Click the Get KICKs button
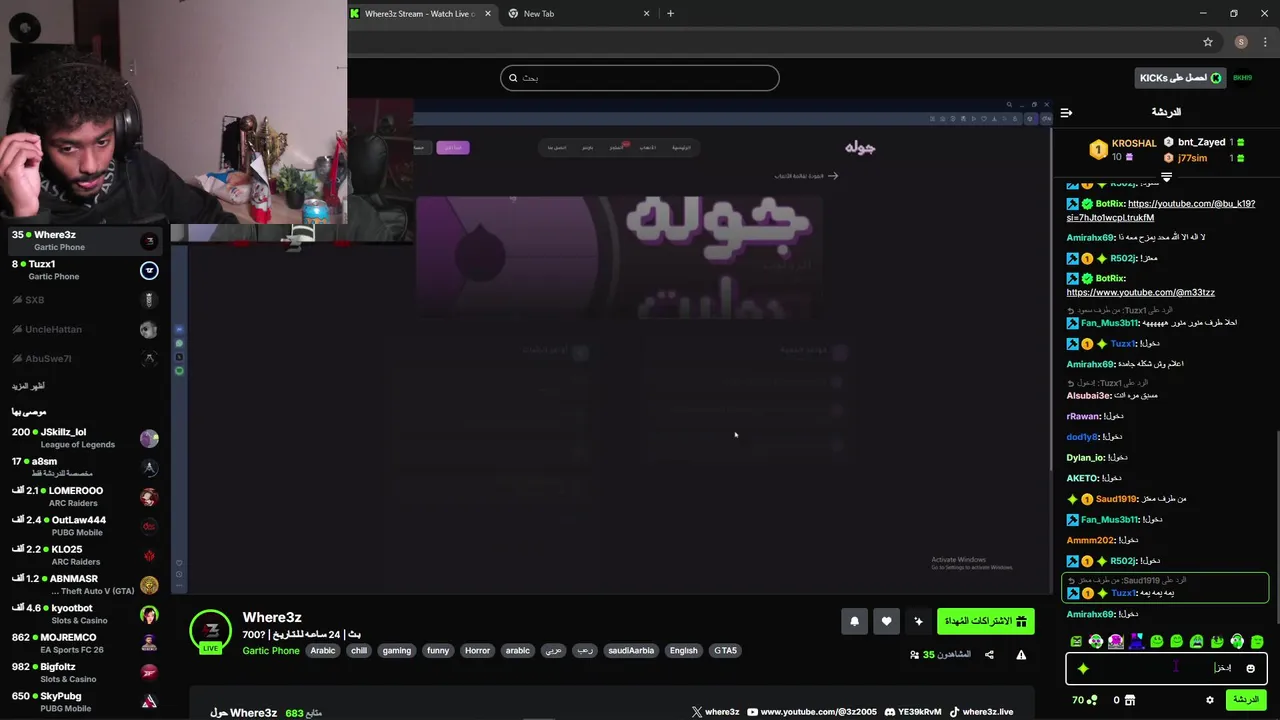The height and width of the screenshot is (720, 1280). (1181, 78)
